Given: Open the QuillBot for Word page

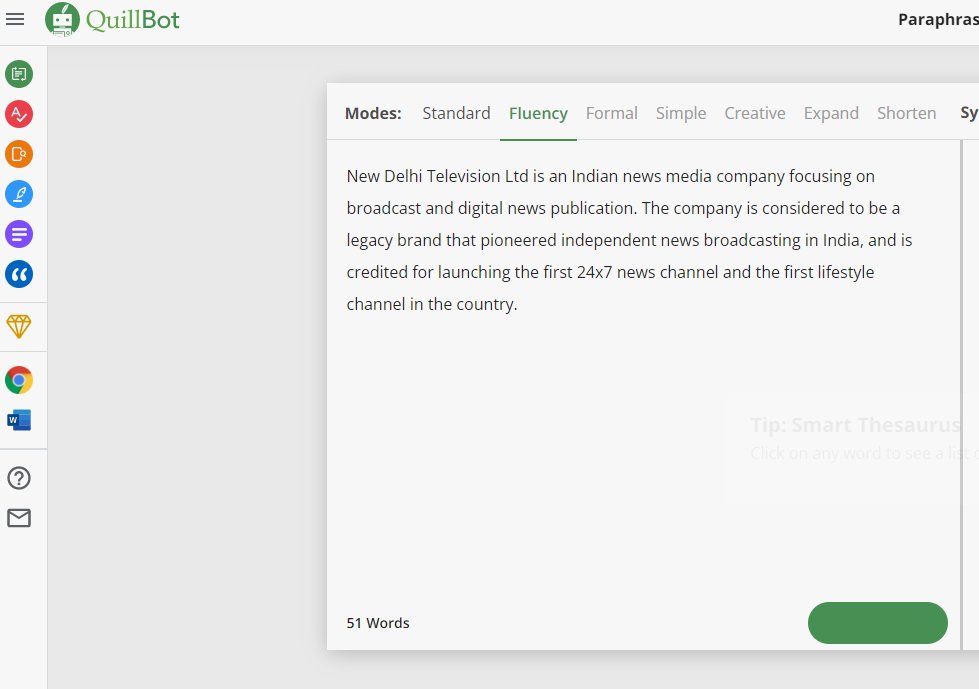Looking at the screenshot, I should (21, 419).
